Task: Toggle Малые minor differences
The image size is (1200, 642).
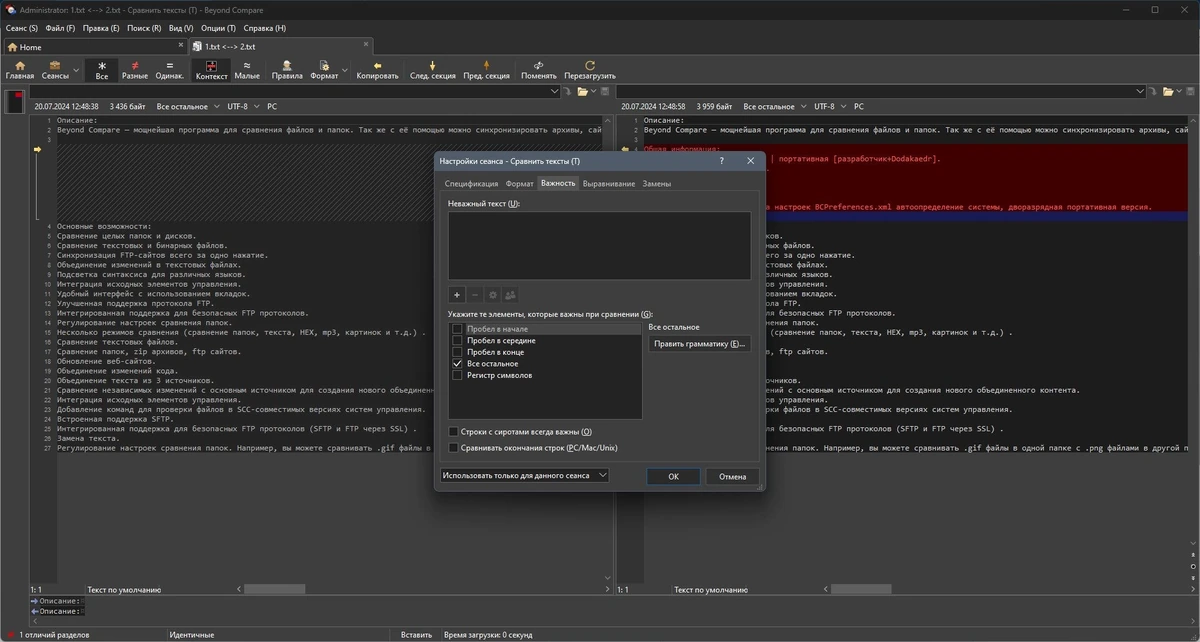Action: [x=247, y=70]
